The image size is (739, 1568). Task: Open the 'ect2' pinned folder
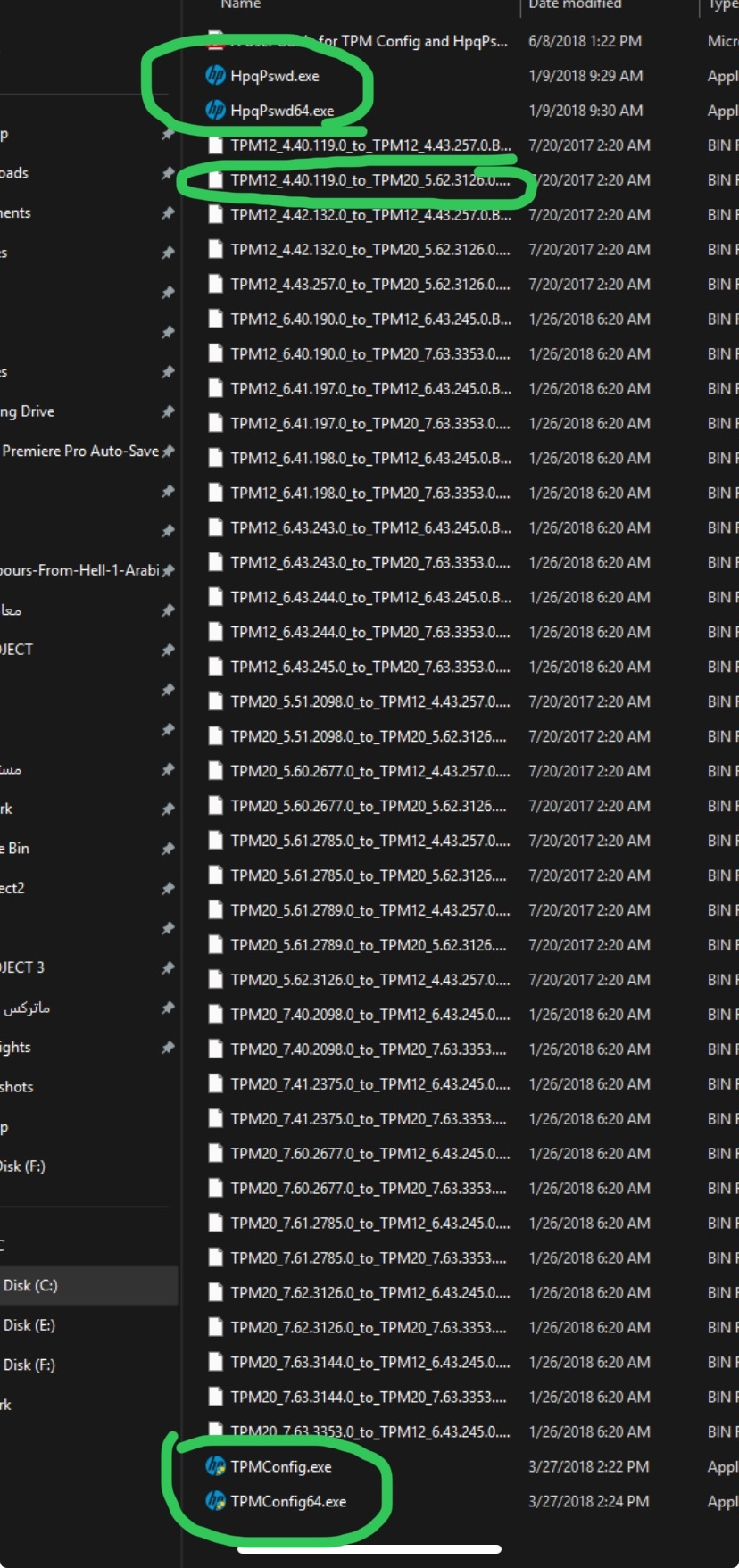tap(12, 888)
